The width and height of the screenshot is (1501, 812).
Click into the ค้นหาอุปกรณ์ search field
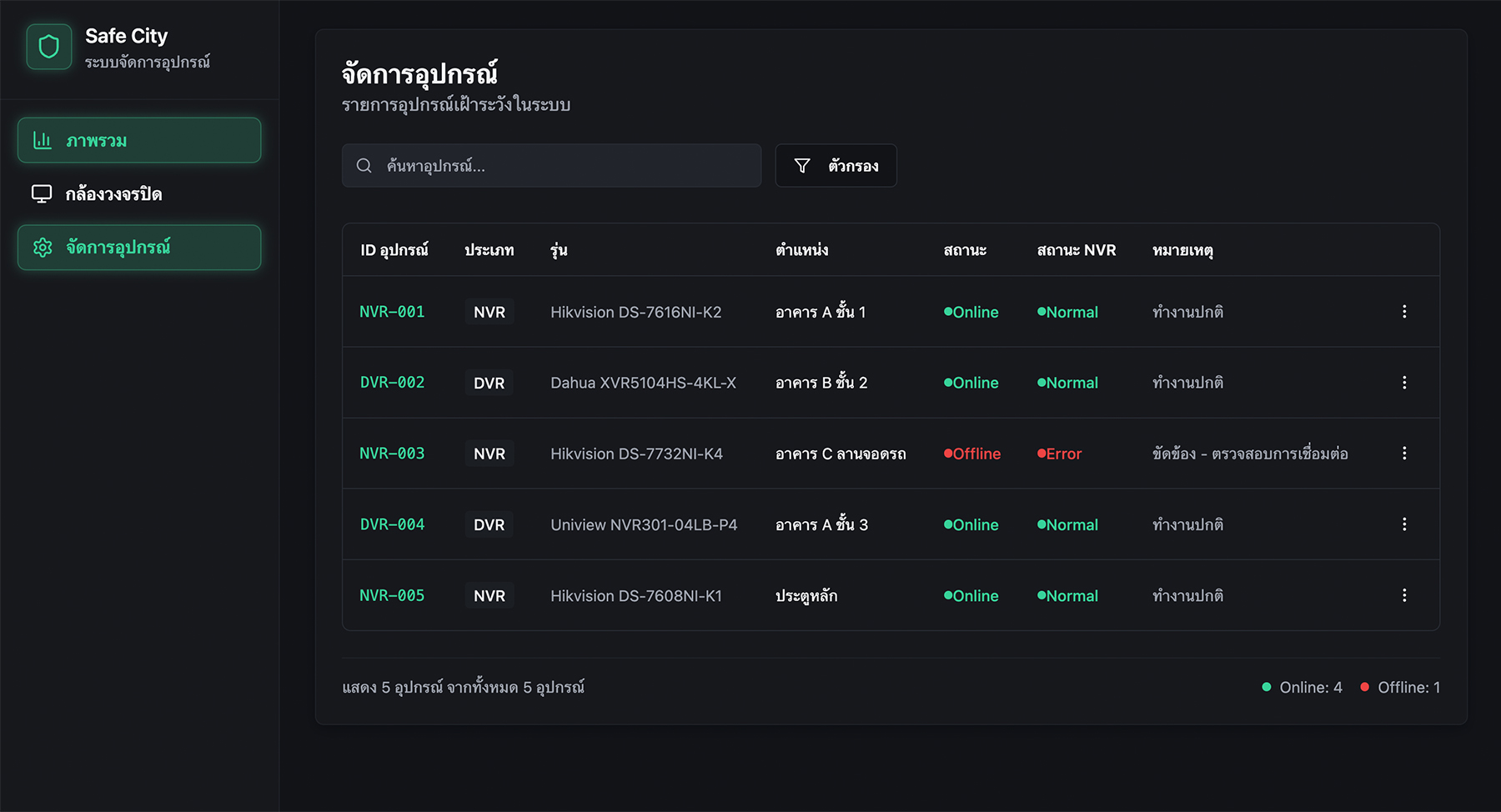click(x=567, y=166)
